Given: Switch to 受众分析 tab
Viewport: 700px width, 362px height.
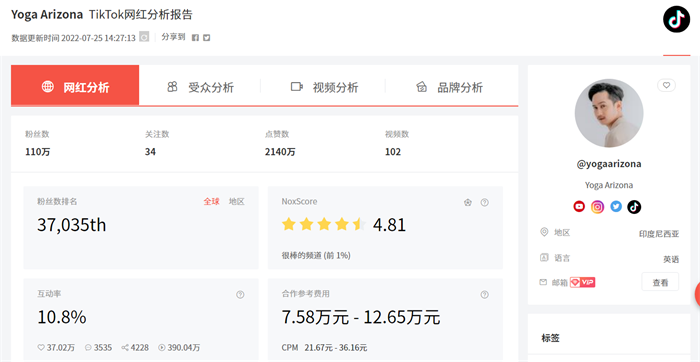Looking at the screenshot, I should click(200, 87).
